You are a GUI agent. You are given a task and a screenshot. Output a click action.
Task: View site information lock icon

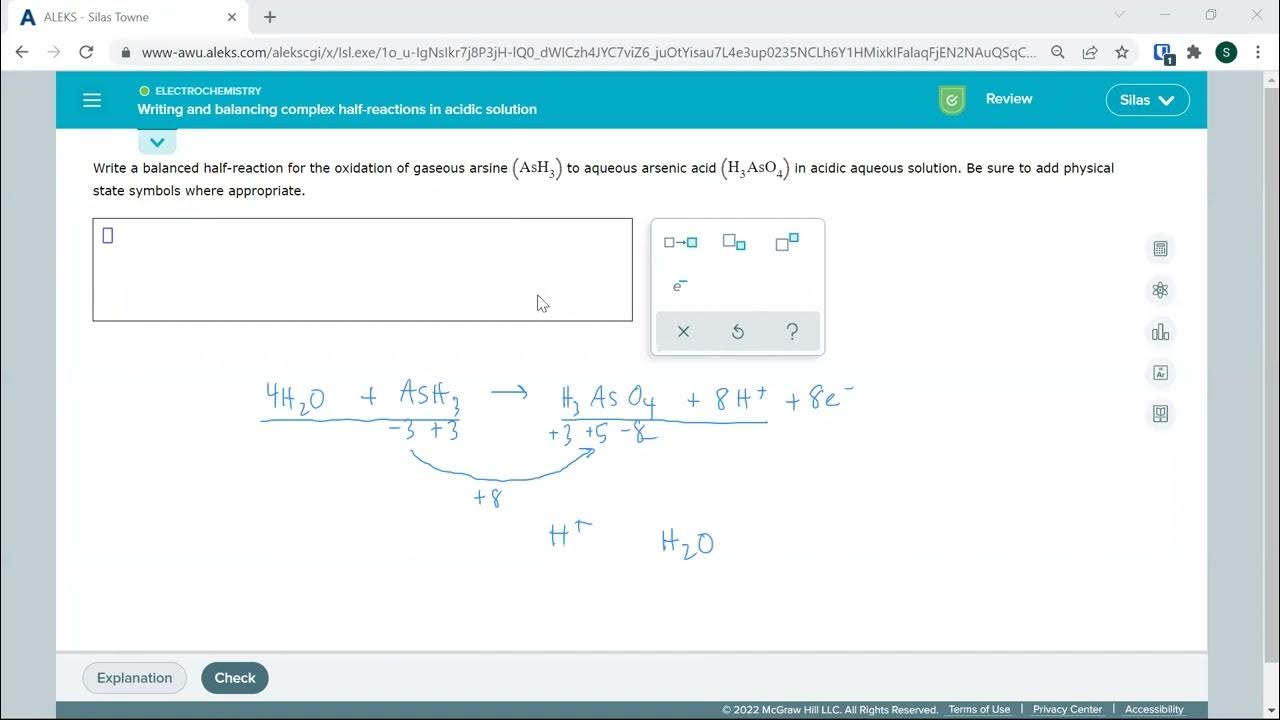[125, 53]
